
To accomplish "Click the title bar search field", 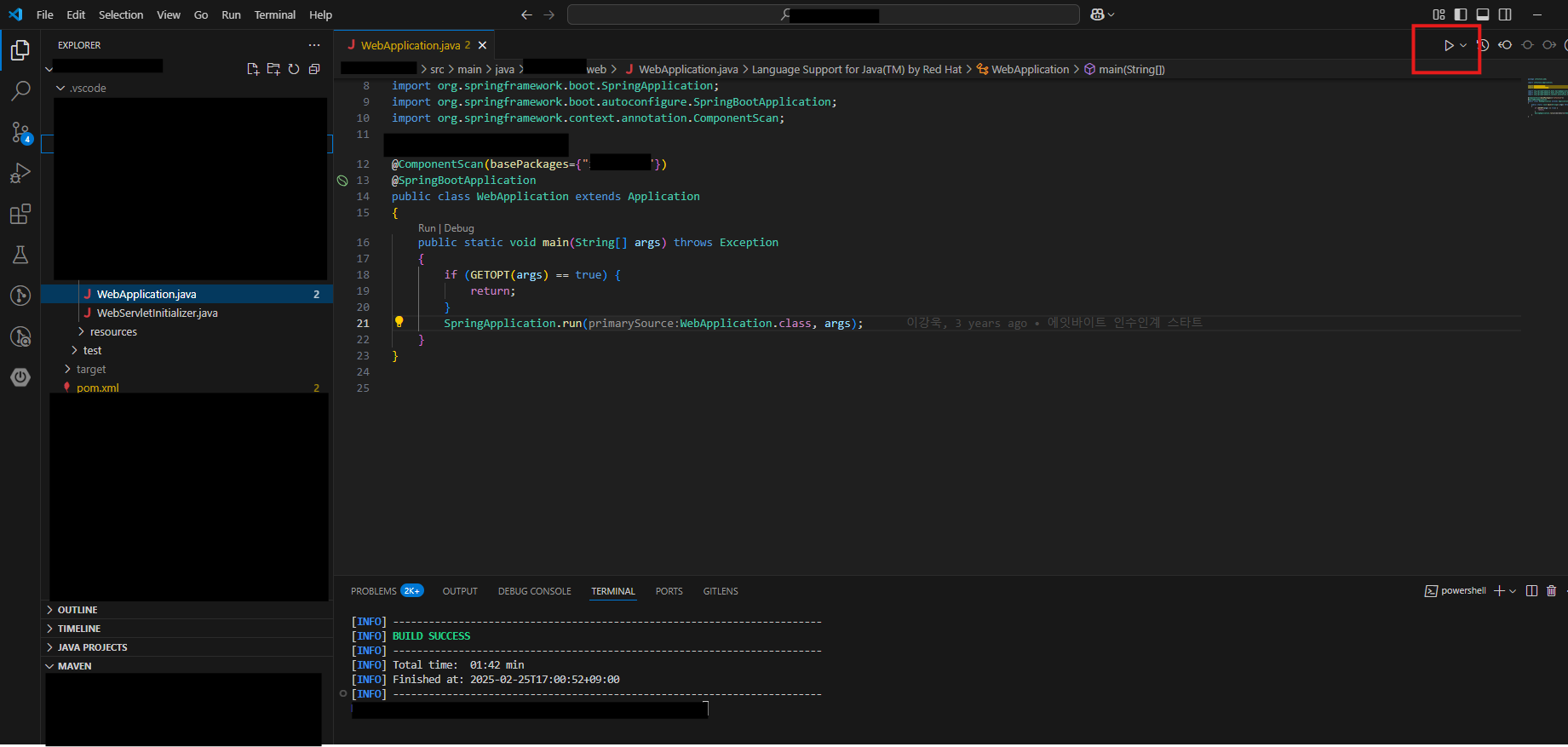I will (x=824, y=14).
